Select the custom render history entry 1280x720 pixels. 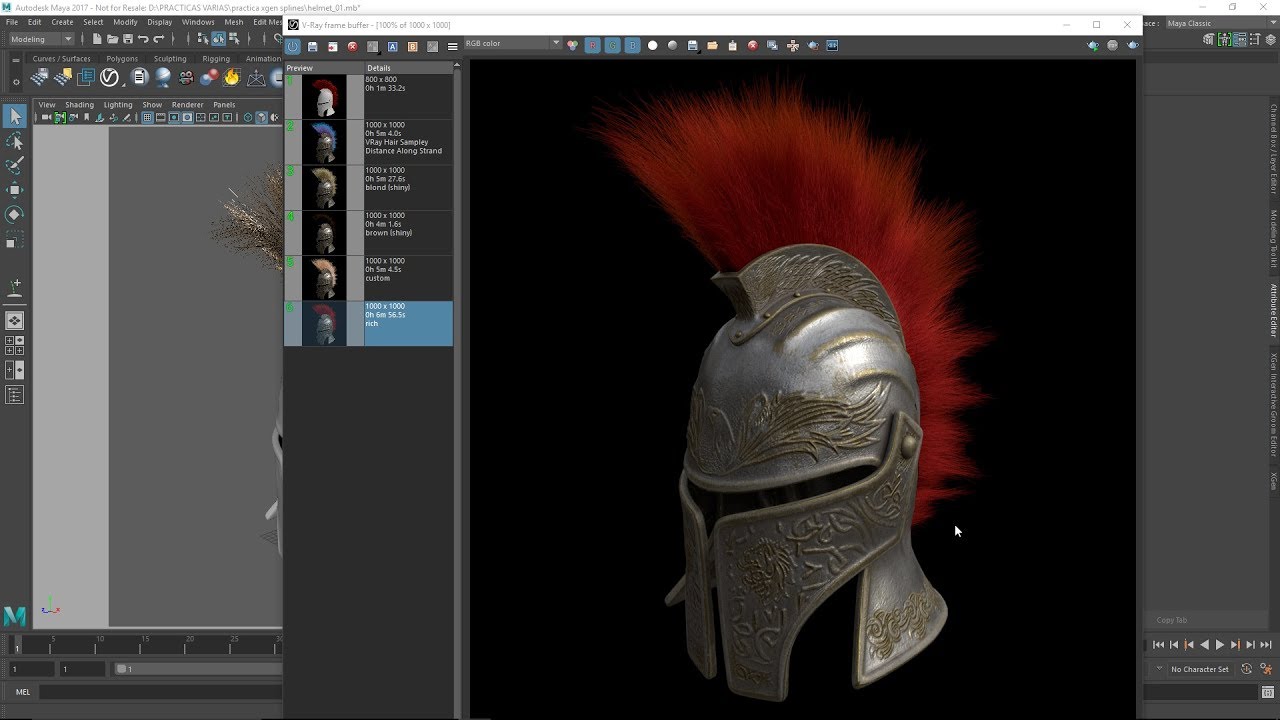[x=368, y=278]
